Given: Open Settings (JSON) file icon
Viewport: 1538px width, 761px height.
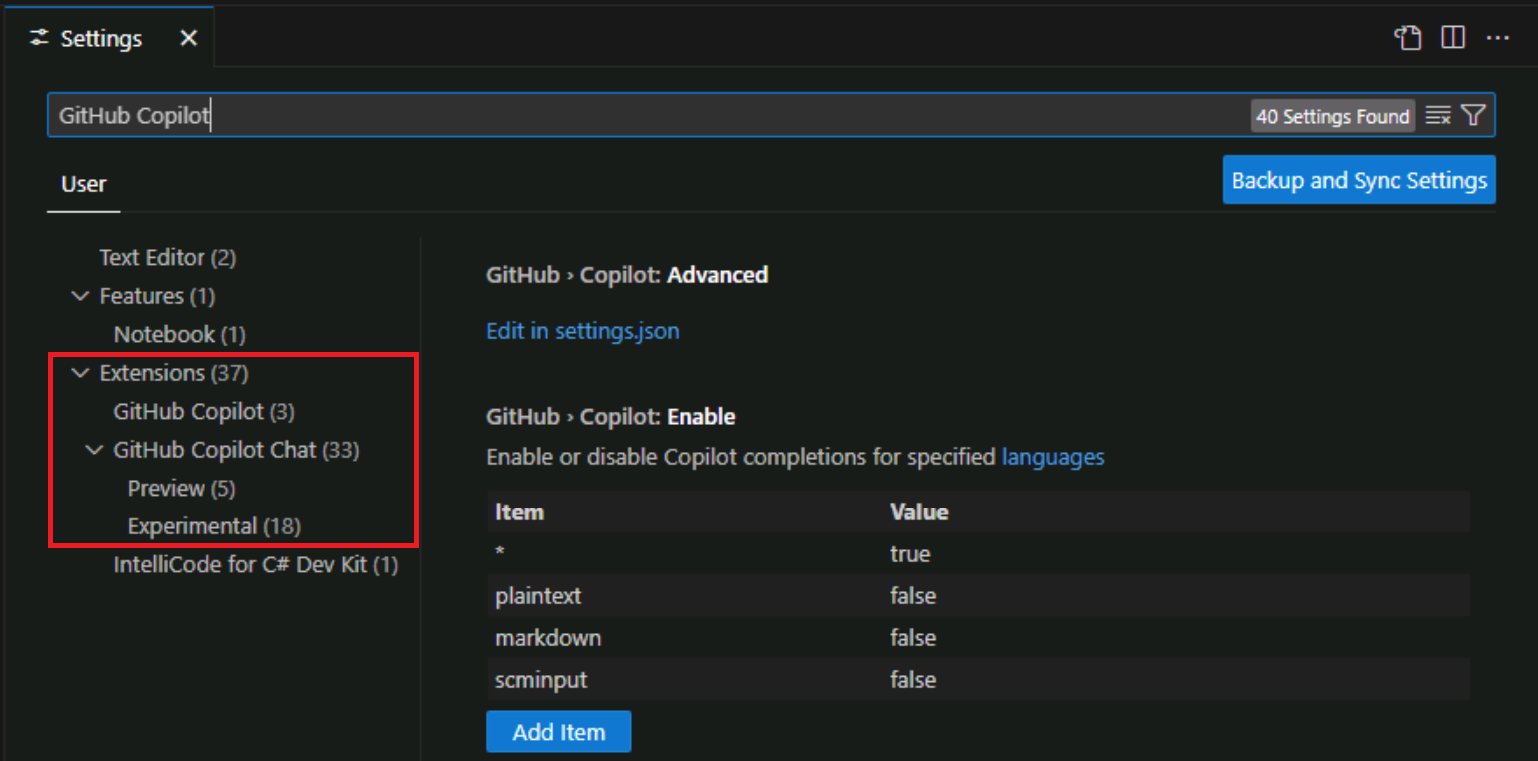Looking at the screenshot, I should pos(1408,38).
